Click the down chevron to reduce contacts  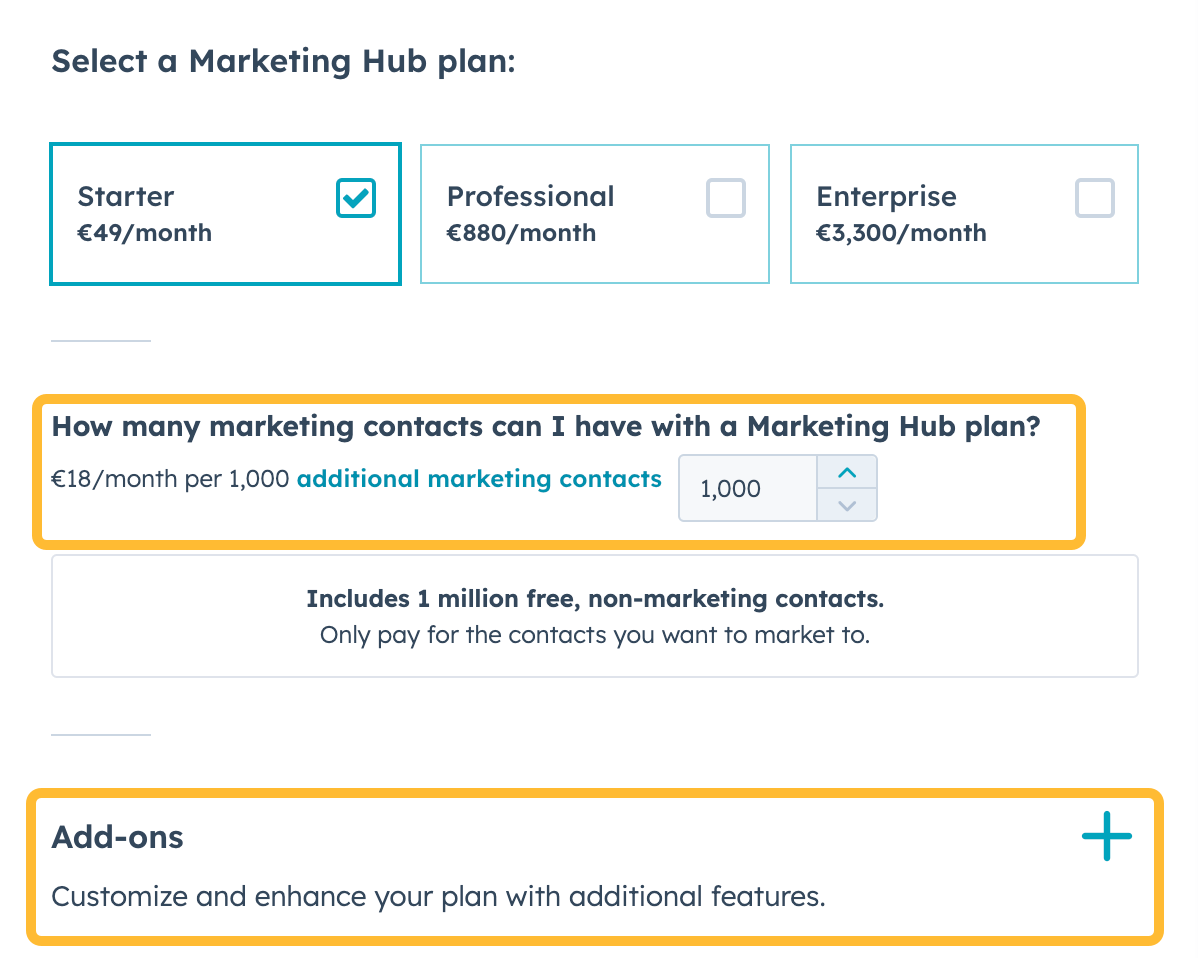847,504
